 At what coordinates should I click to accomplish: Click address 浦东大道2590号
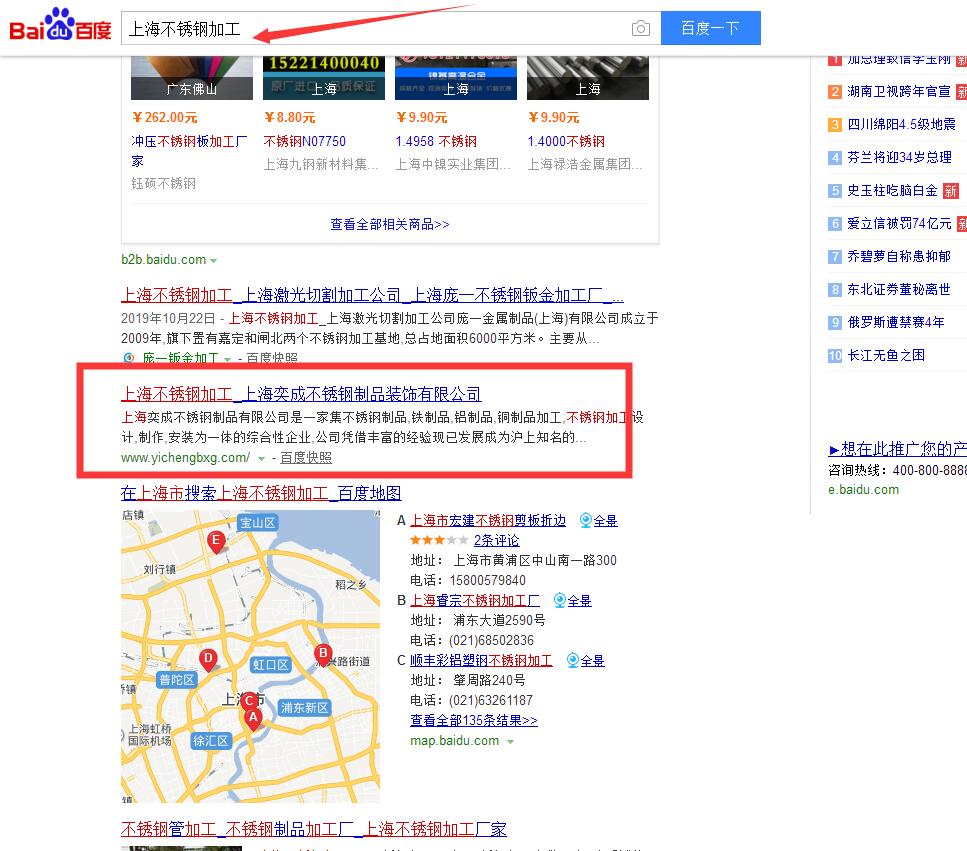pyautogui.click(x=499, y=620)
